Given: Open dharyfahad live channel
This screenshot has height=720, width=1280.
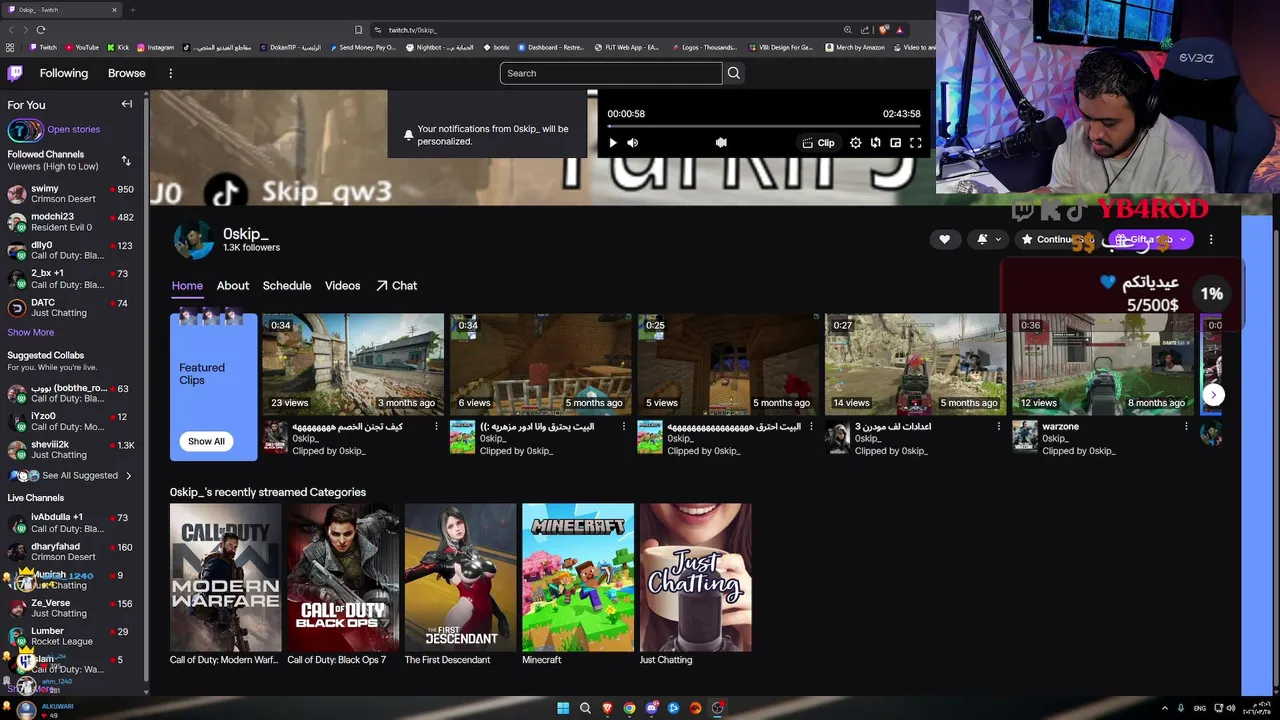Looking at the screenshot, I should [x=72, y=552].
